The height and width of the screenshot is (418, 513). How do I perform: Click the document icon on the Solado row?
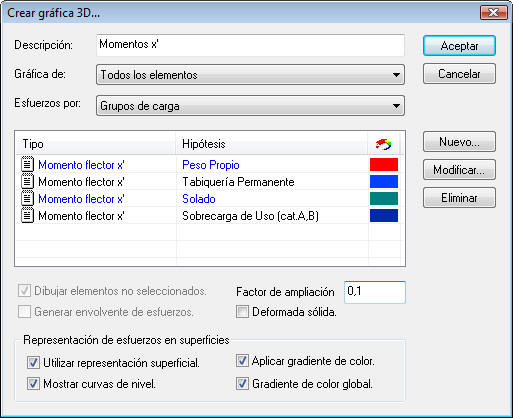(x=28, y=198)
